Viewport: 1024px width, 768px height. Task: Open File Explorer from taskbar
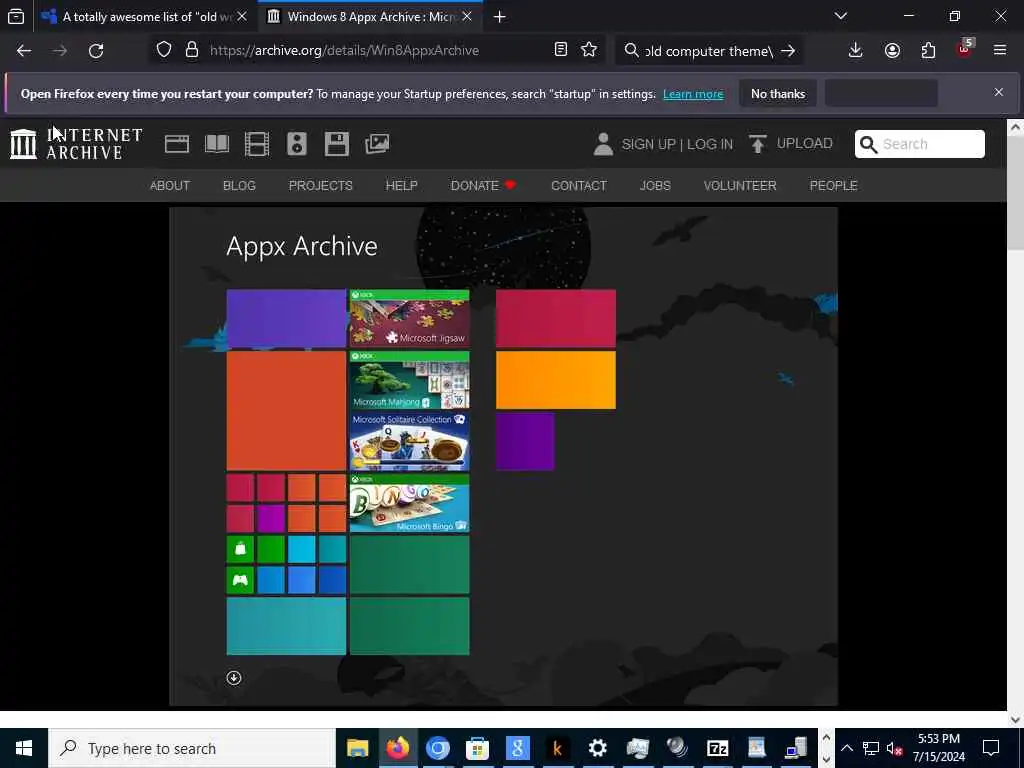(x=357, y=748)
